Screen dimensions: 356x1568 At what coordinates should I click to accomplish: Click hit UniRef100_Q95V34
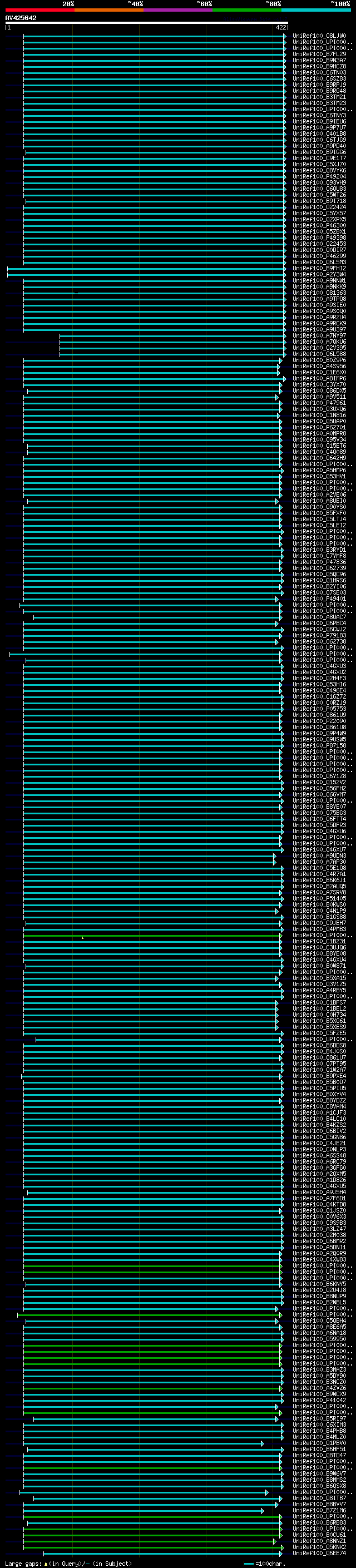pyautogui.click(x=319, y=440)
